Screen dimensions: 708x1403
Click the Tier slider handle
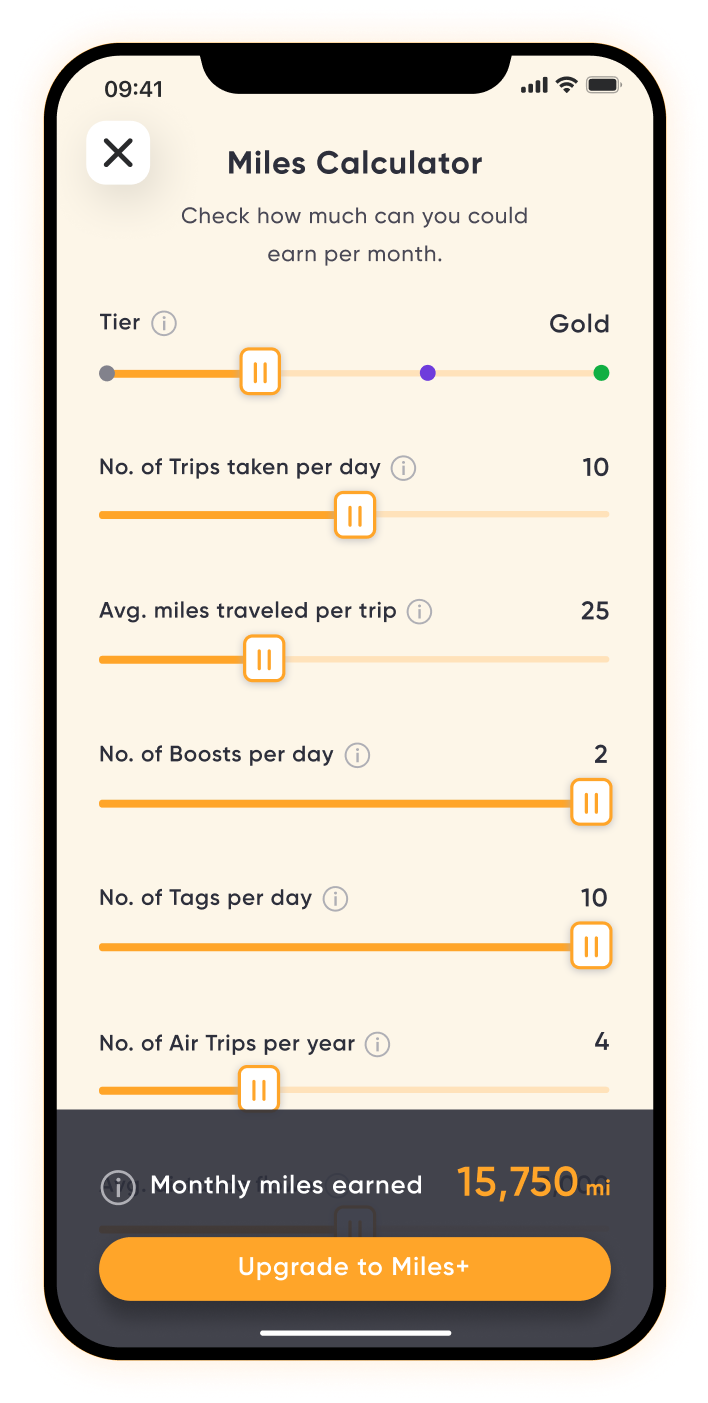coord(260,373)
